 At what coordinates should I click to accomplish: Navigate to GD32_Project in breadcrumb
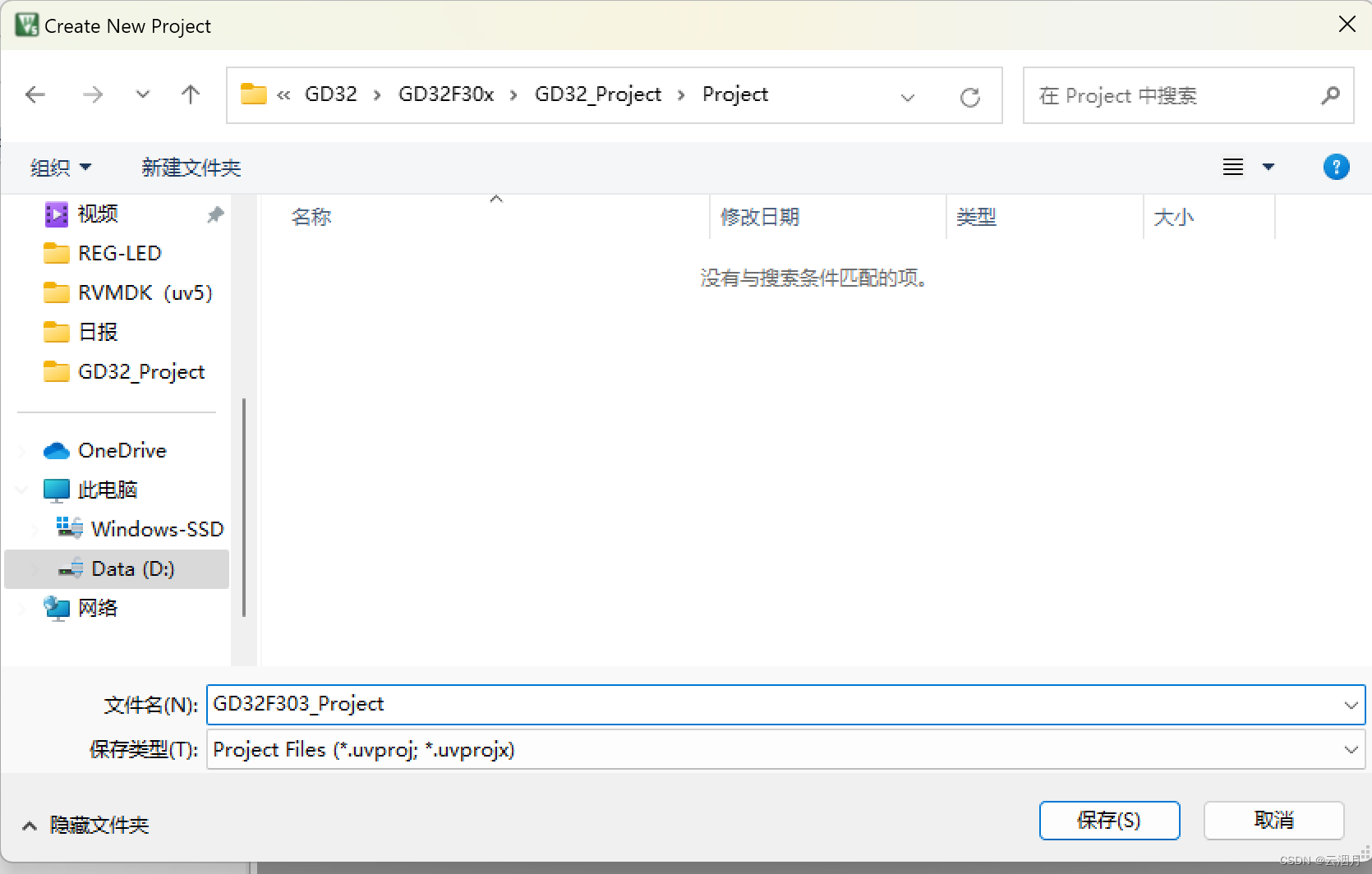[598, 94]
